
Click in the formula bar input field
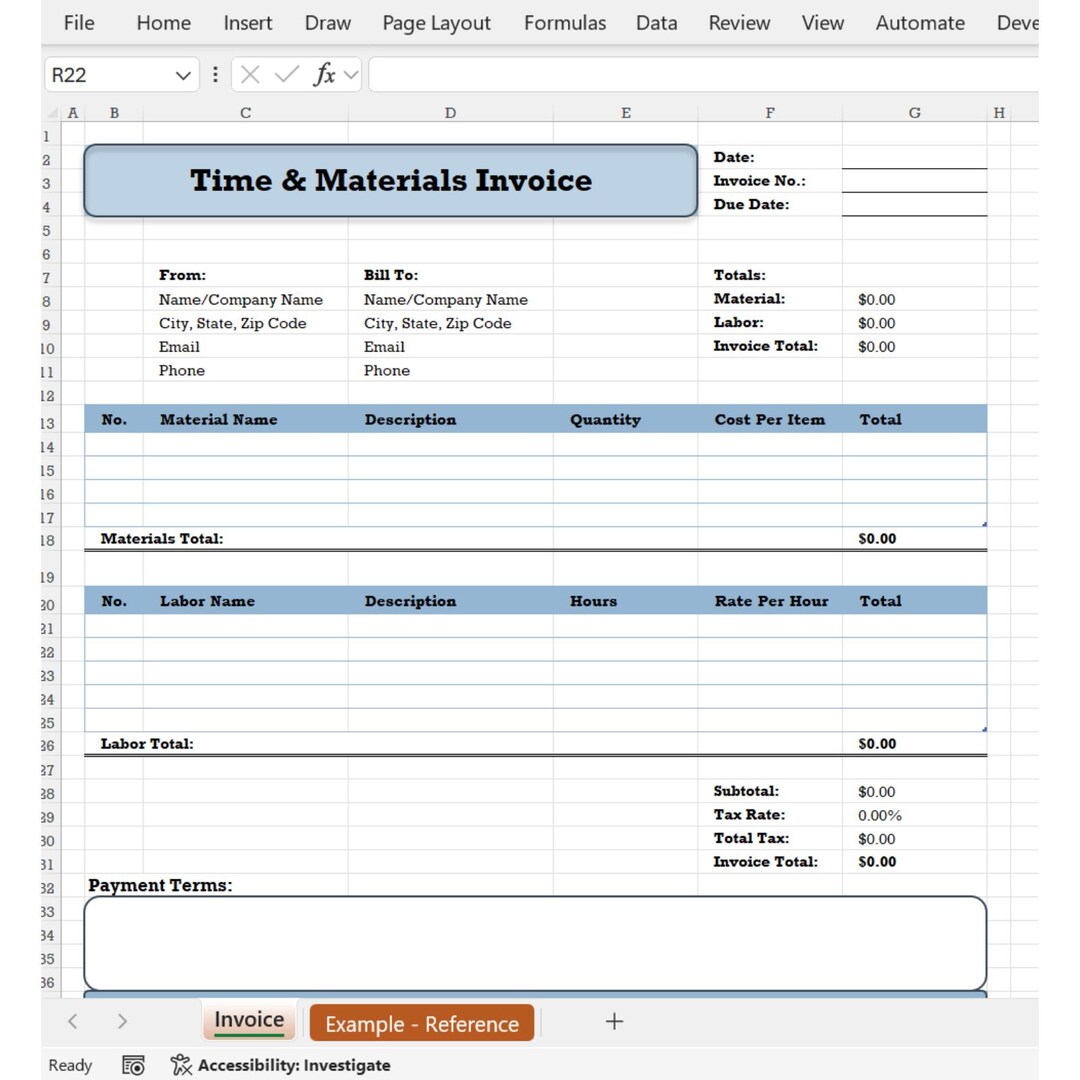click(x=703, y=74)
